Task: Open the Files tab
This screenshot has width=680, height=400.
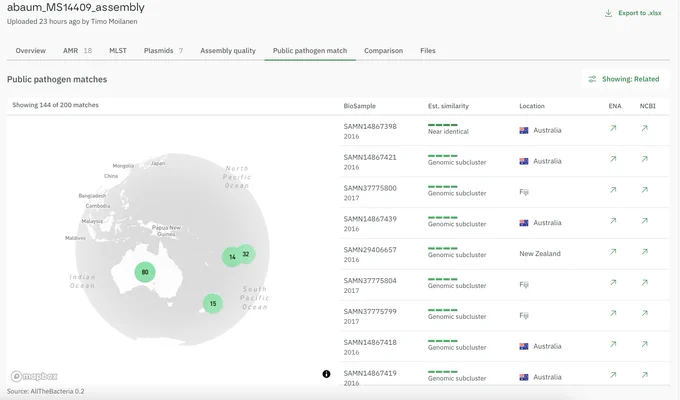Action: click(x=428, y=51)
